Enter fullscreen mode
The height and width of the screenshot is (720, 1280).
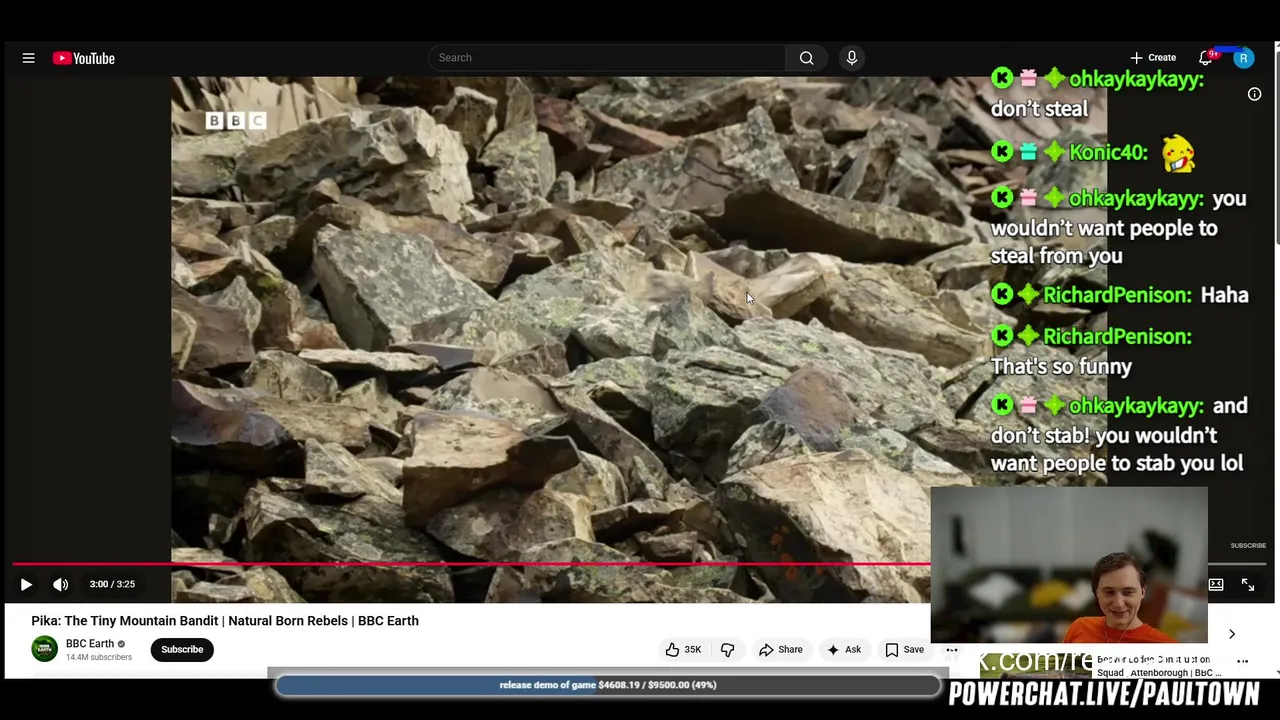tap(1248, 584)
